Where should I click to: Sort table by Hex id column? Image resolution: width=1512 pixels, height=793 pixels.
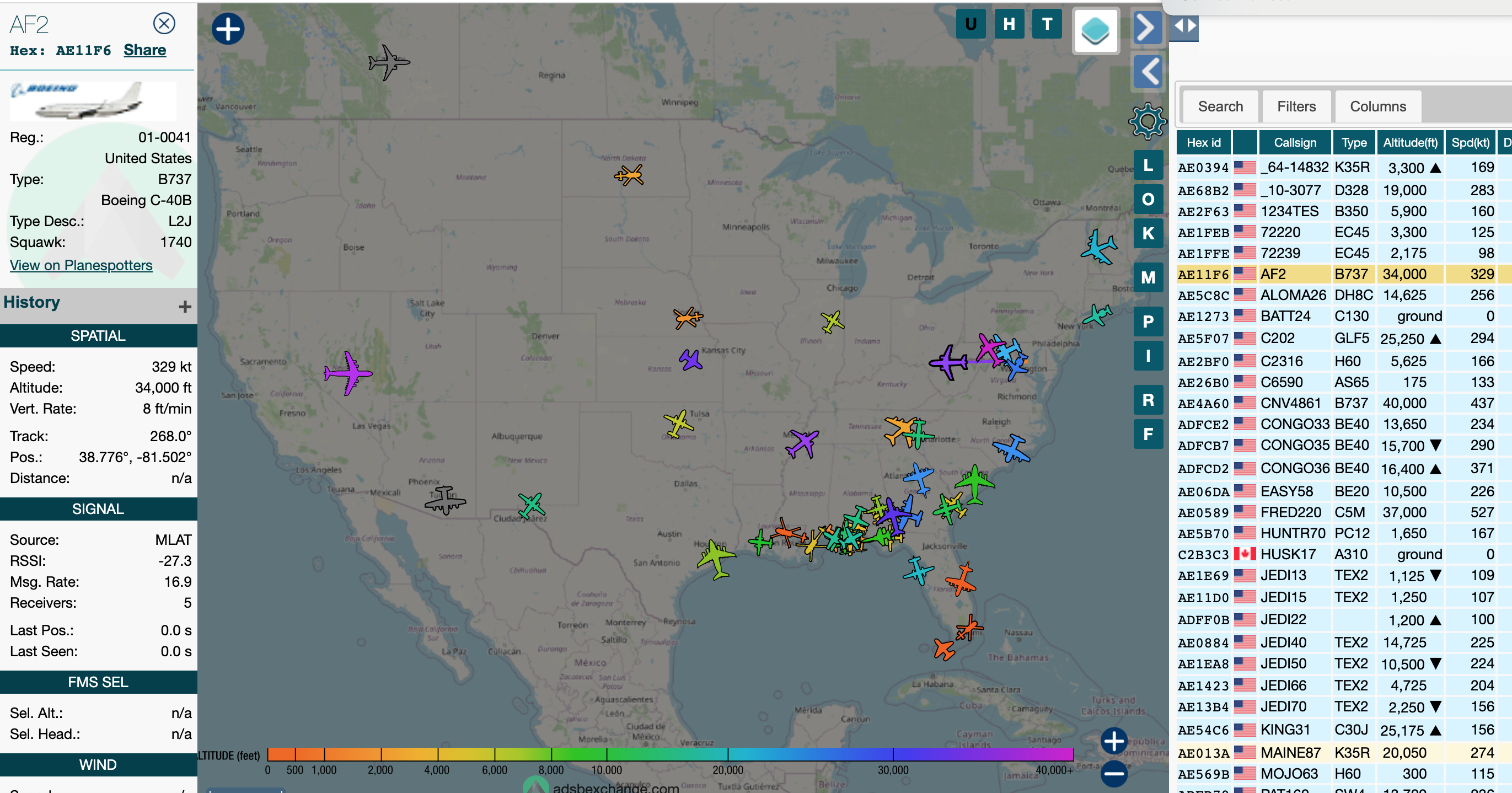pyautogui.click(x=1203, y=143)
